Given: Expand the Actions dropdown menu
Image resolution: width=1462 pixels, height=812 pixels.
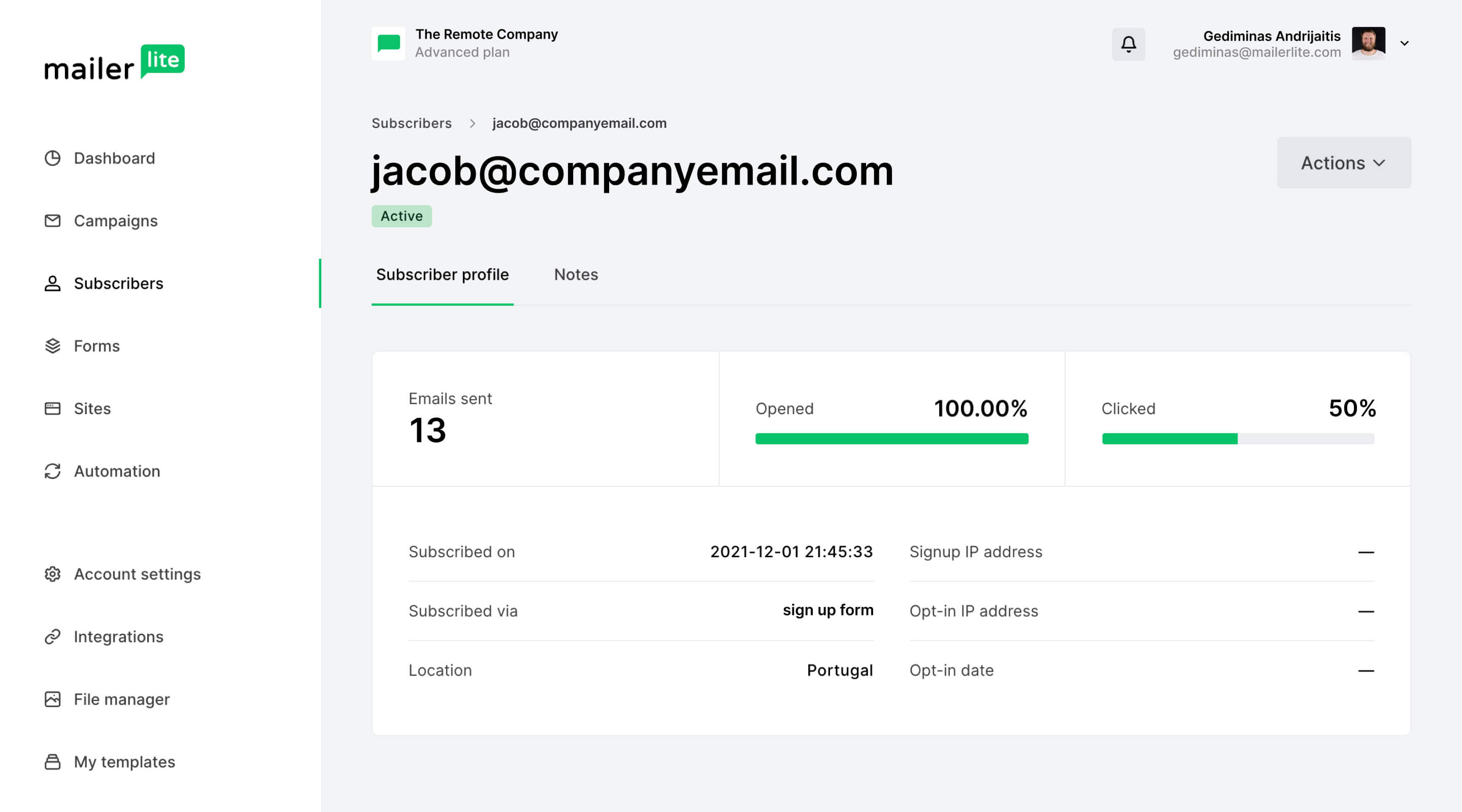Looking at the screenshot, I should [1345, 163].
